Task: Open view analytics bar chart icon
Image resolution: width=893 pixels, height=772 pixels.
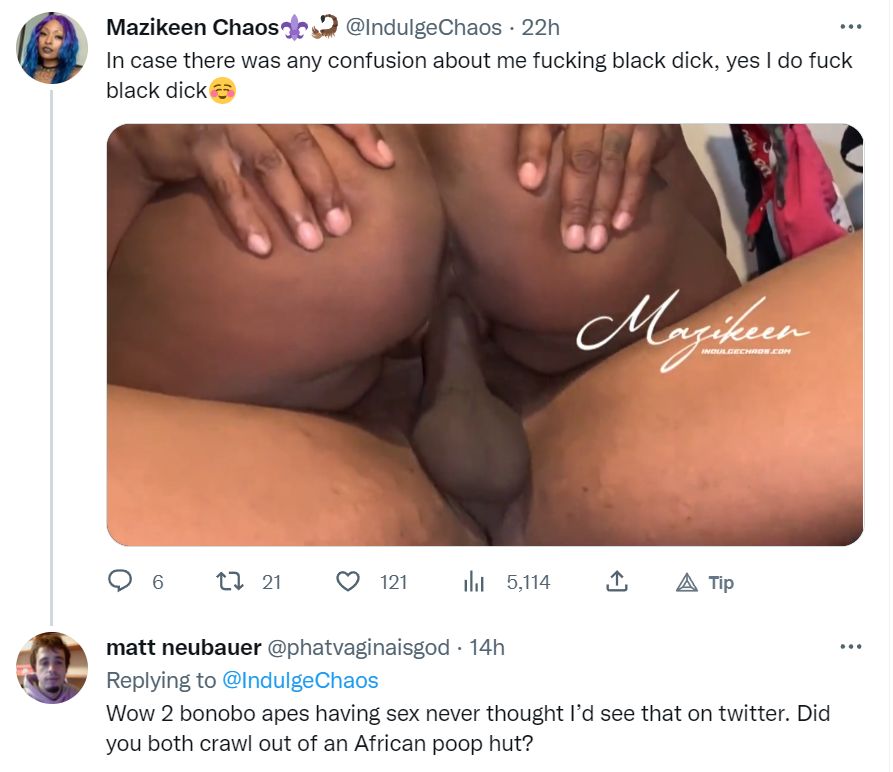Action: point(474,582)
